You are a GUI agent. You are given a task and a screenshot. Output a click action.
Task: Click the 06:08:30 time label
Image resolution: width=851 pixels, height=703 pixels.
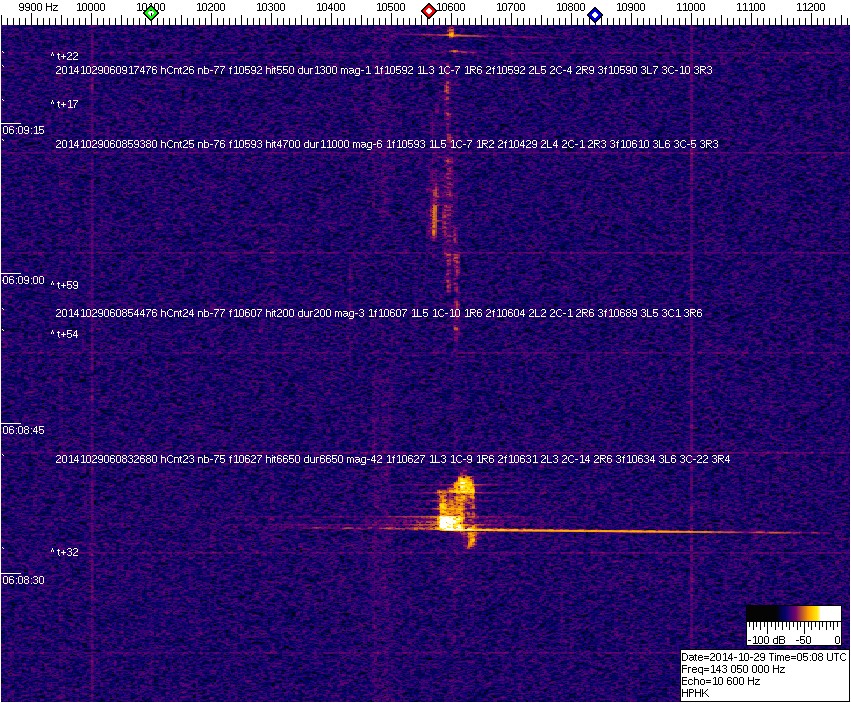23,580
